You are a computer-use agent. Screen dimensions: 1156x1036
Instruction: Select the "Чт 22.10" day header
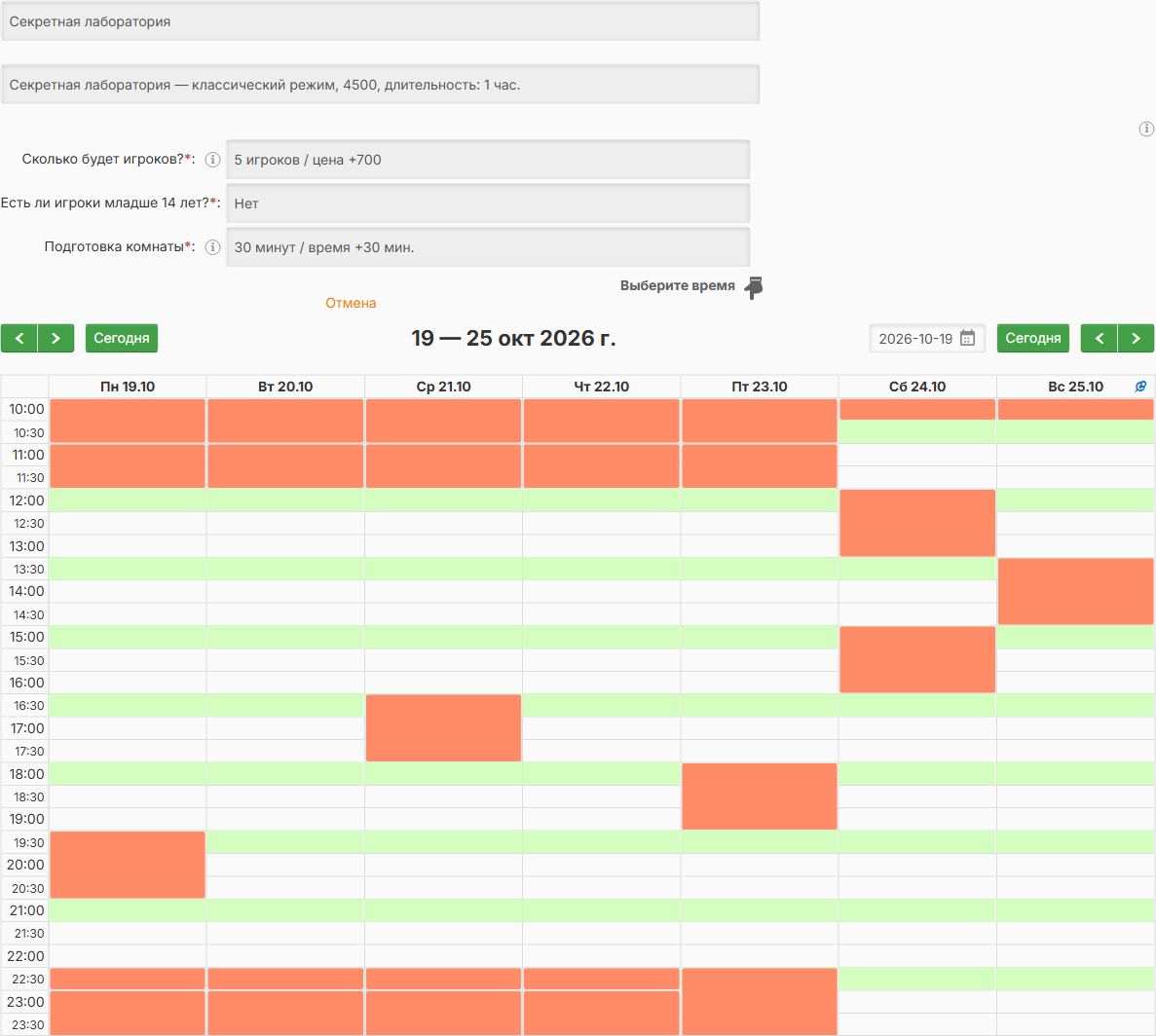pos(602,387)
